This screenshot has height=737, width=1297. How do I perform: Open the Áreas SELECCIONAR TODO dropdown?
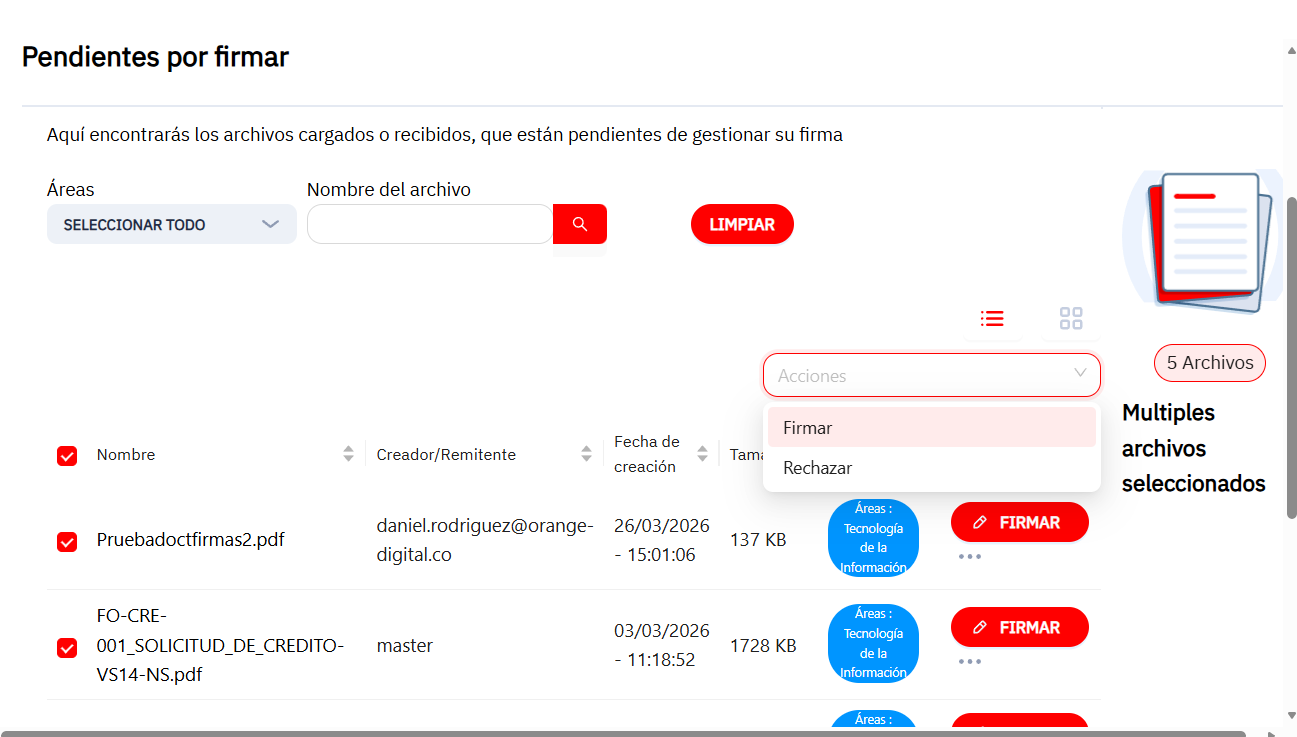171,224
